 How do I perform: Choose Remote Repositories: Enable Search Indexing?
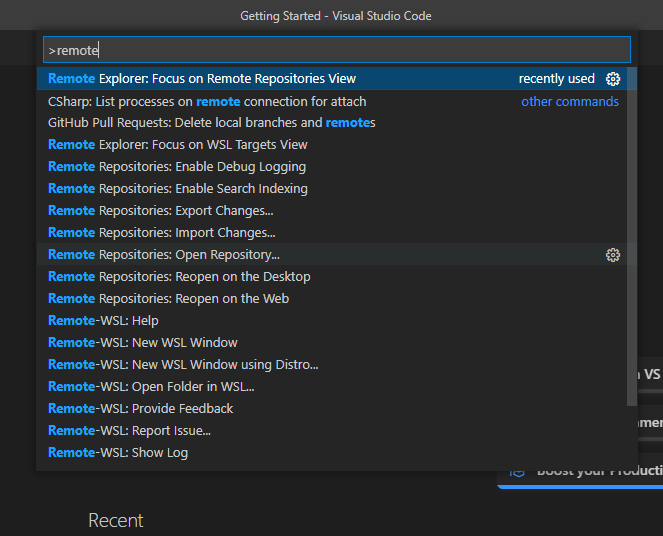[178, 189]
